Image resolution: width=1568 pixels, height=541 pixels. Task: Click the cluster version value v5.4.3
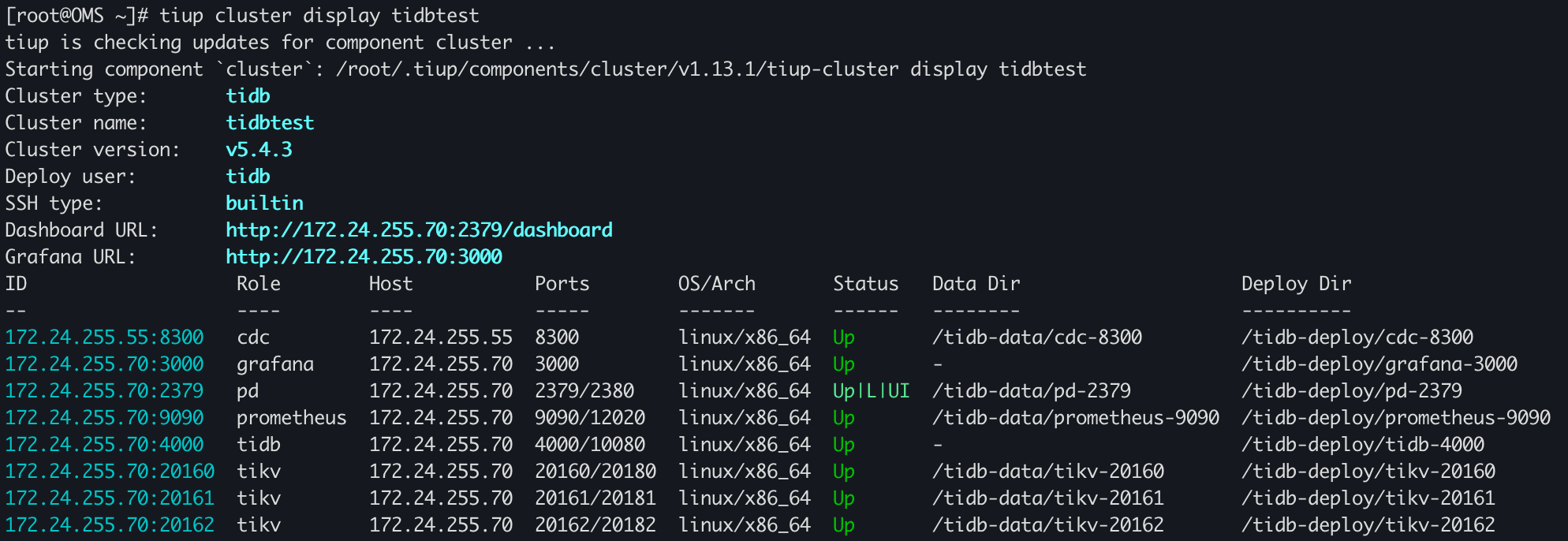point(259,150)
